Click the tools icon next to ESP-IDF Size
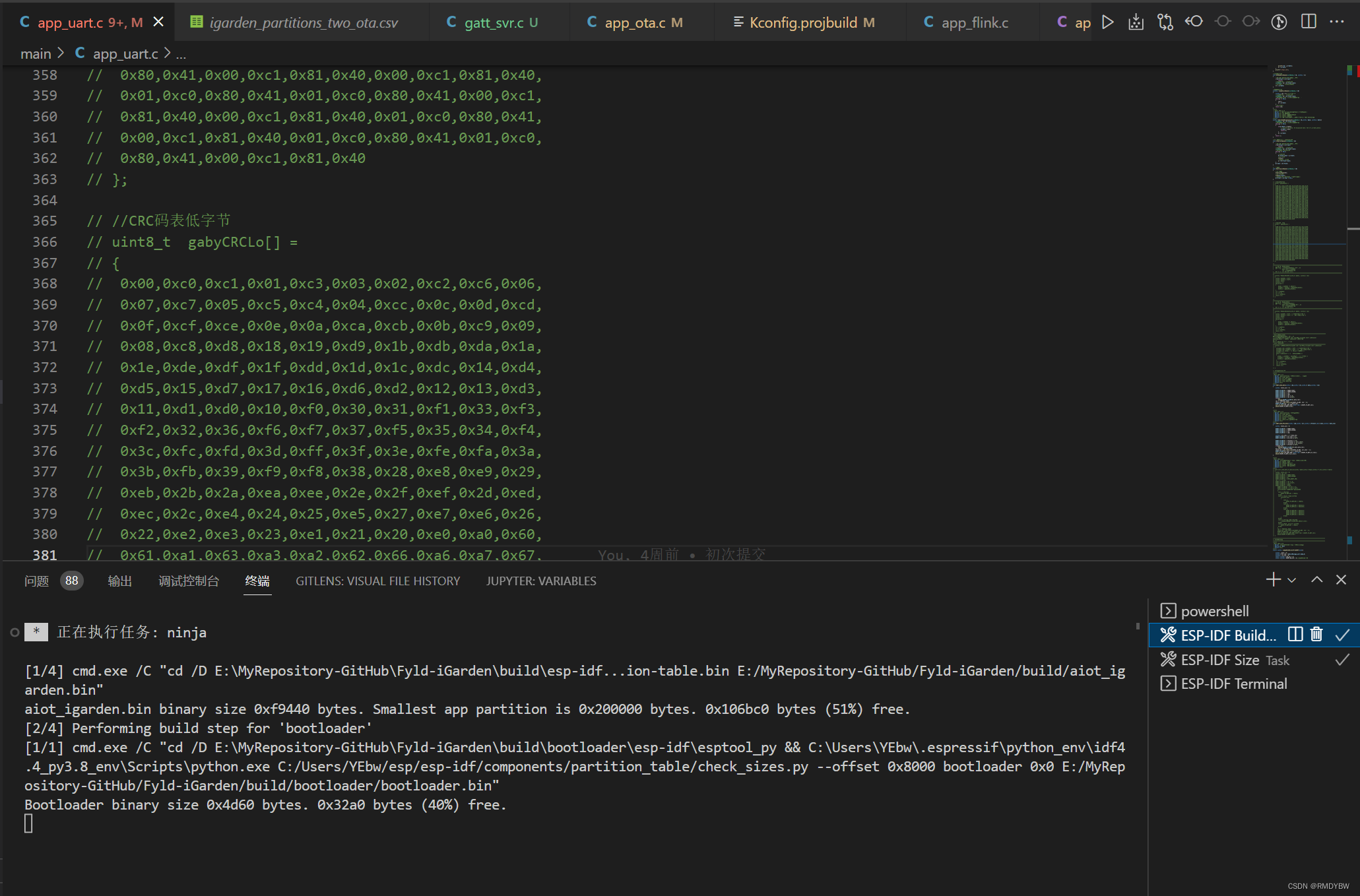The height and width of the screenshot is (896, 1360). coord(1168,659)
